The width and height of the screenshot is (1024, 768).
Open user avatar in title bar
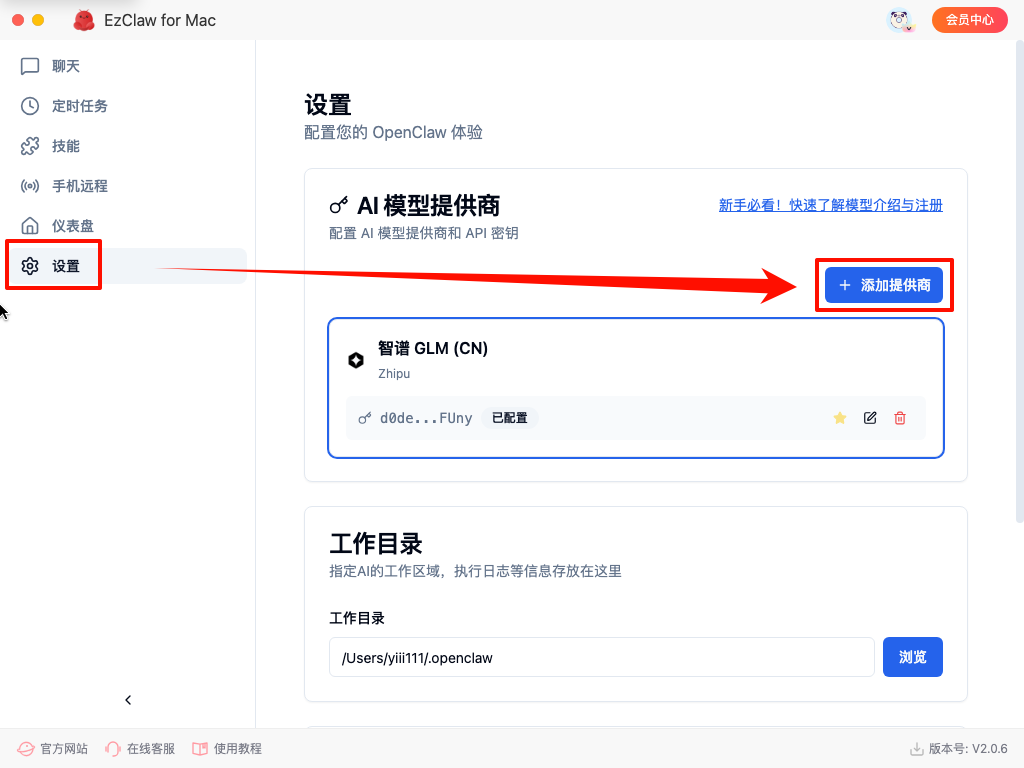[x=901, y=20]
